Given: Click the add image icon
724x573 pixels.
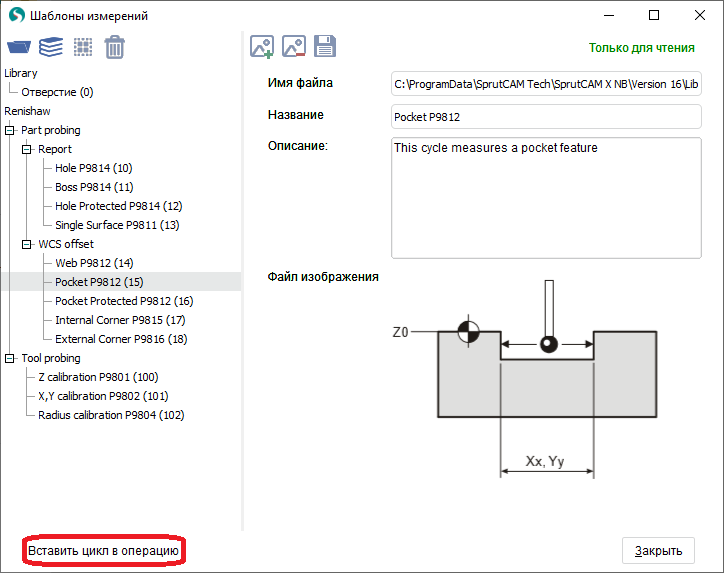Looking at the screenshot, I should [x=262, y=46].
